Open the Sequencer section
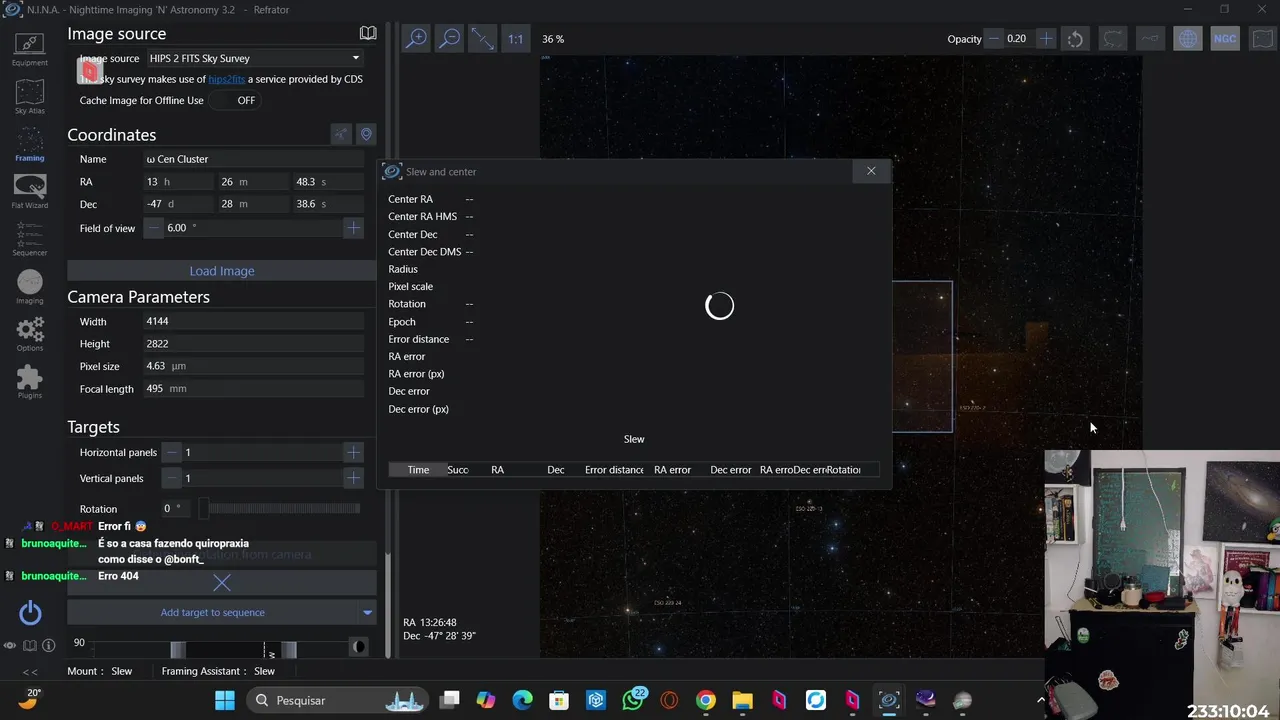The height and width of the screenshot is (720, 1280). coord(30,239)
